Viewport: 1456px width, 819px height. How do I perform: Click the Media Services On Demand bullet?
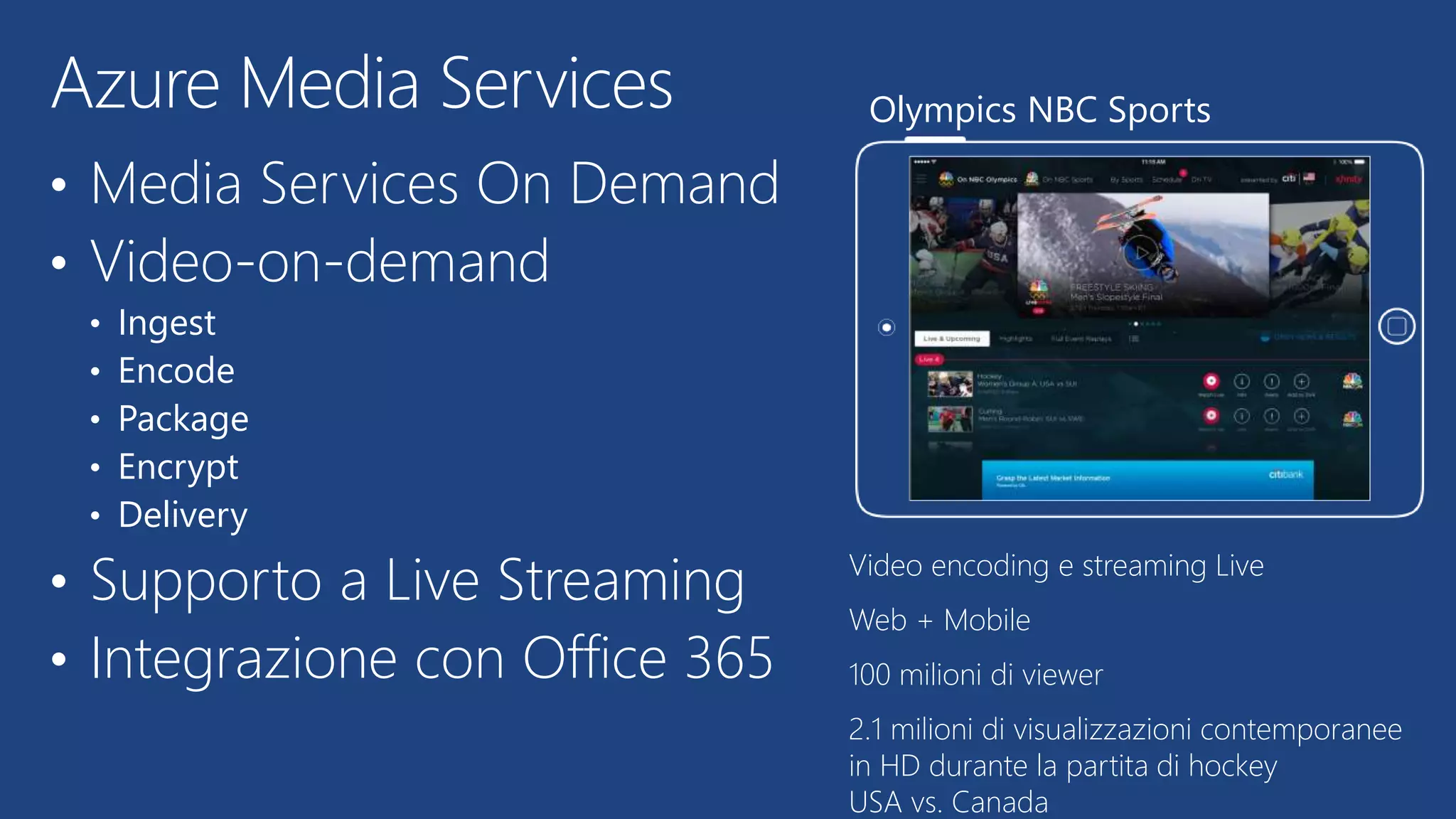click(434, 183)
